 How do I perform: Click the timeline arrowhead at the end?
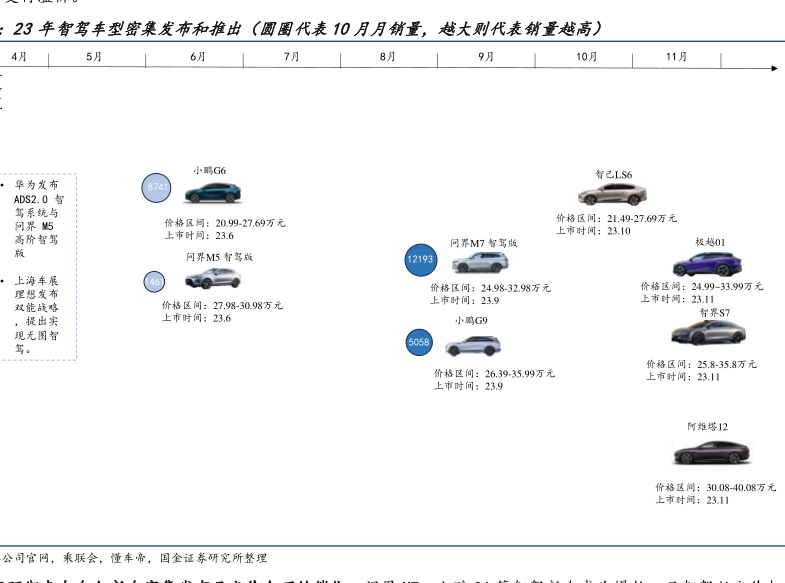pyautogui.click(x=774, y=68)
